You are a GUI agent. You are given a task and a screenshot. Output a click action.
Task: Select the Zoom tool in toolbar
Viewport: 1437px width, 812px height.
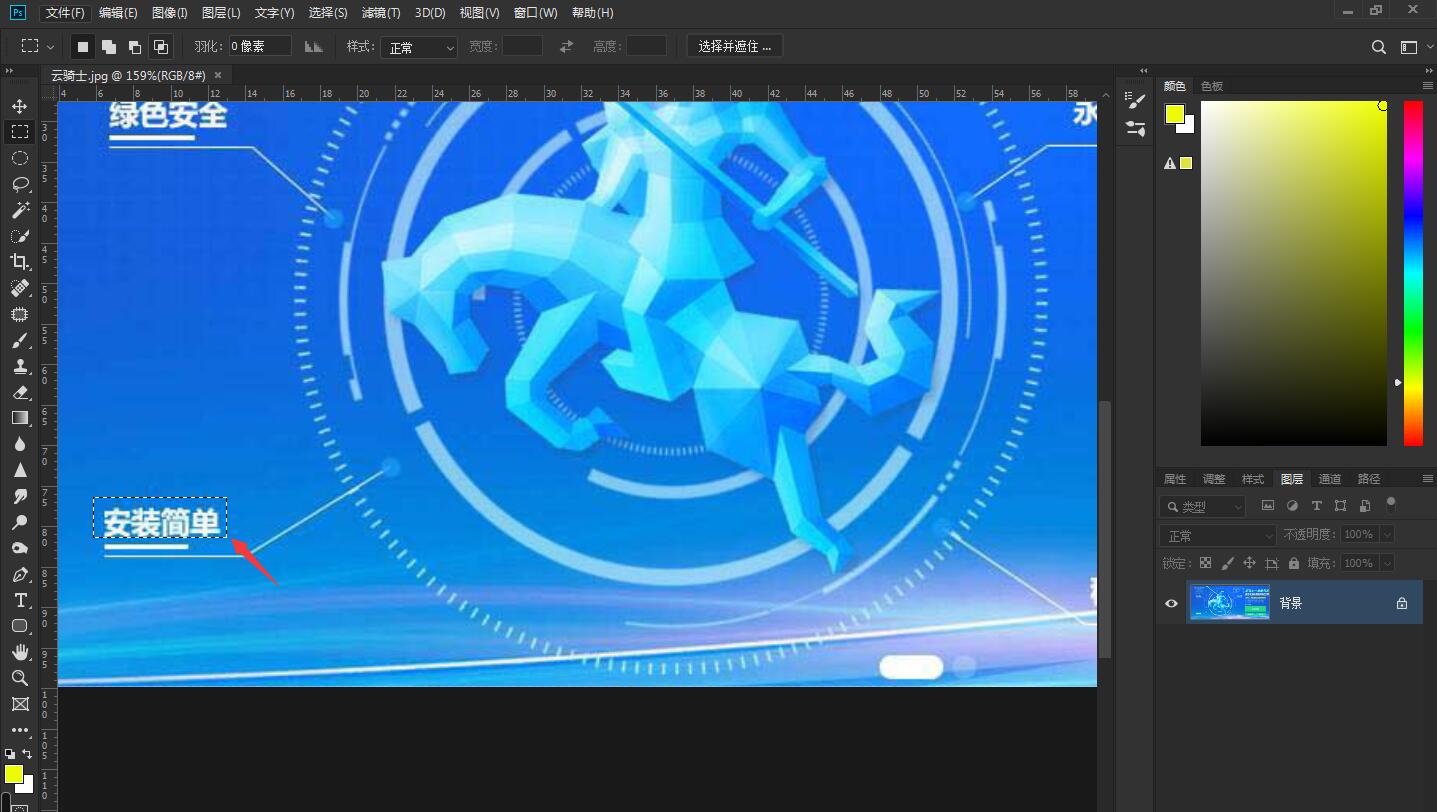click(19, 678)
